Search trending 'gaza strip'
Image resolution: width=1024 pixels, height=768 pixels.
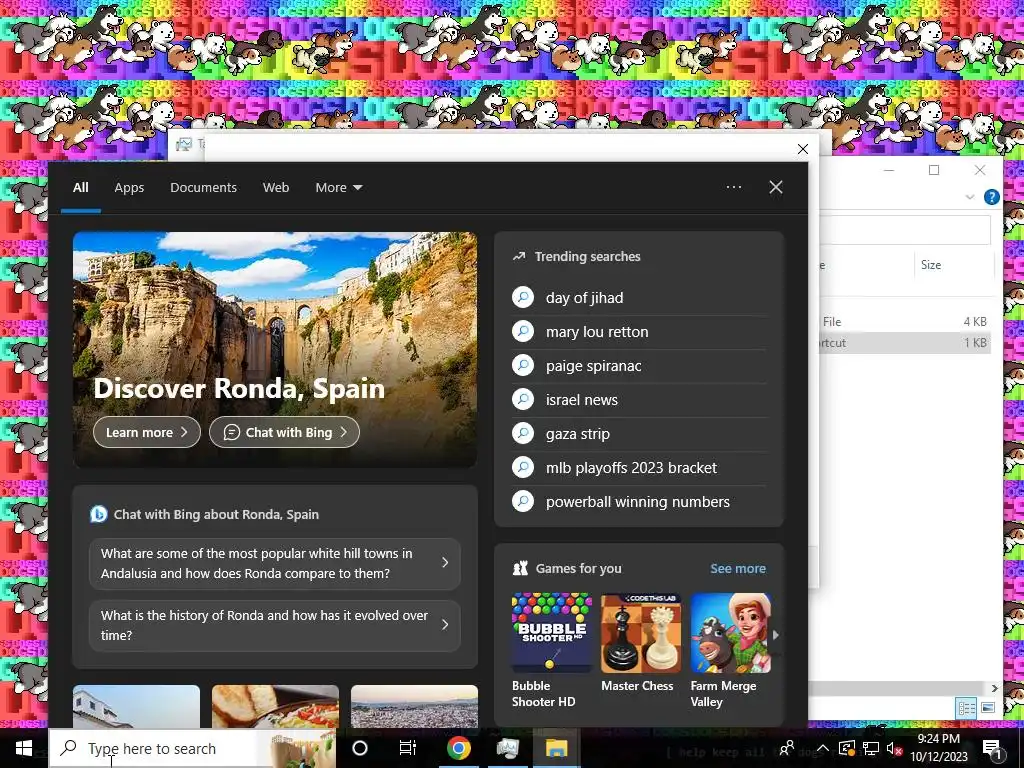point(578,434)
